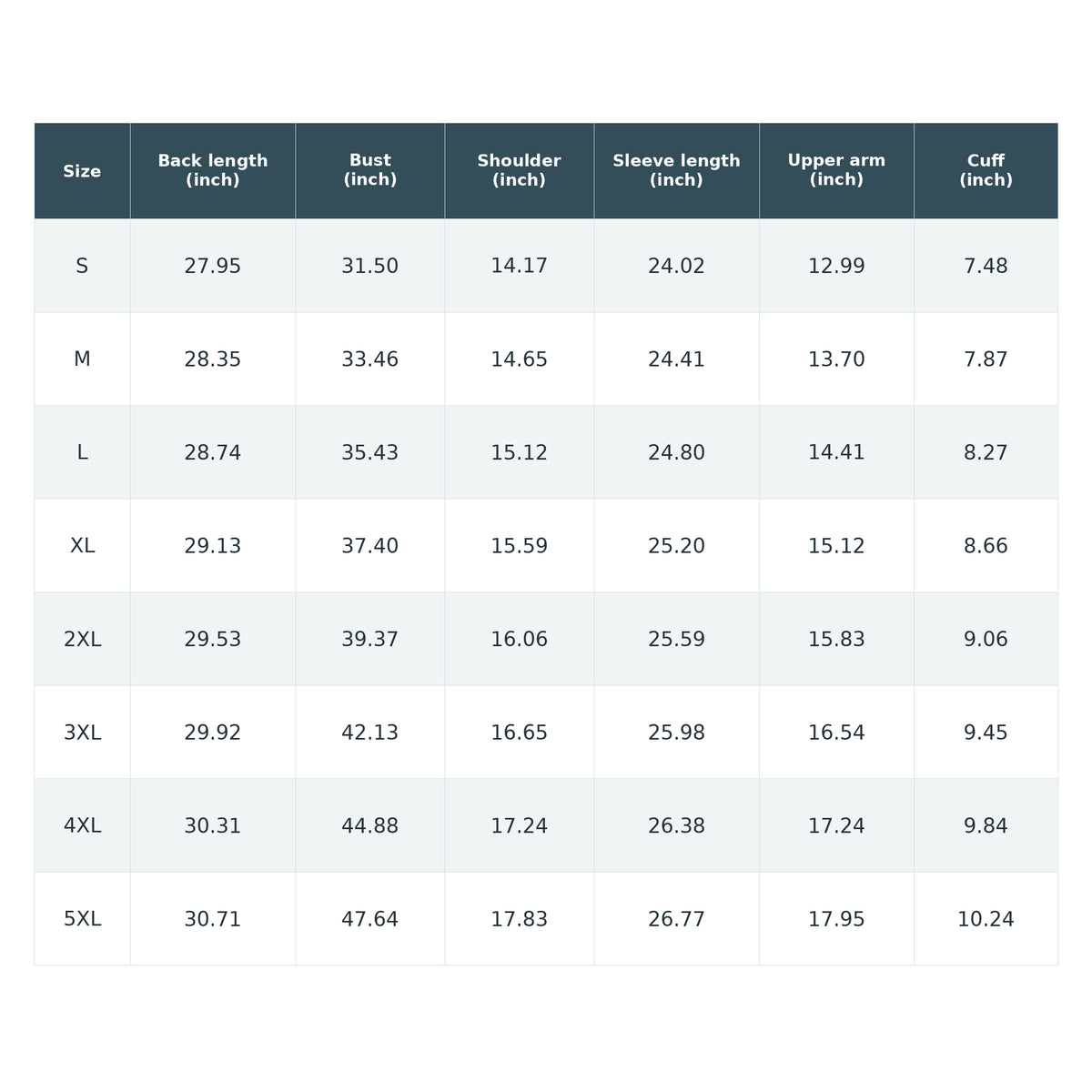Click the Size column header
The width and height of the screenshot is (1092, 1092).
(82, 171)
